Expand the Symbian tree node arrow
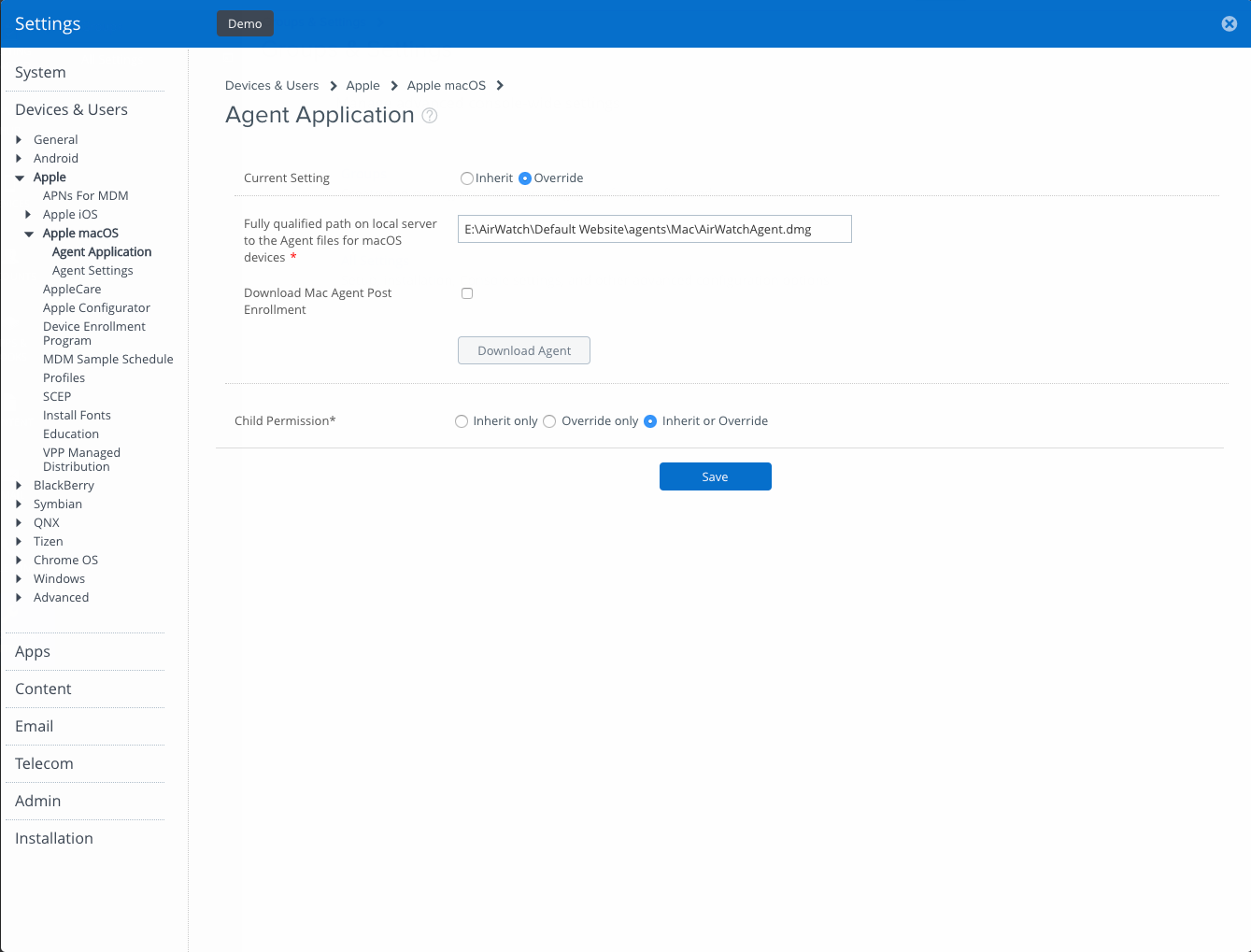1251x952 pixels. click(19, 504)
